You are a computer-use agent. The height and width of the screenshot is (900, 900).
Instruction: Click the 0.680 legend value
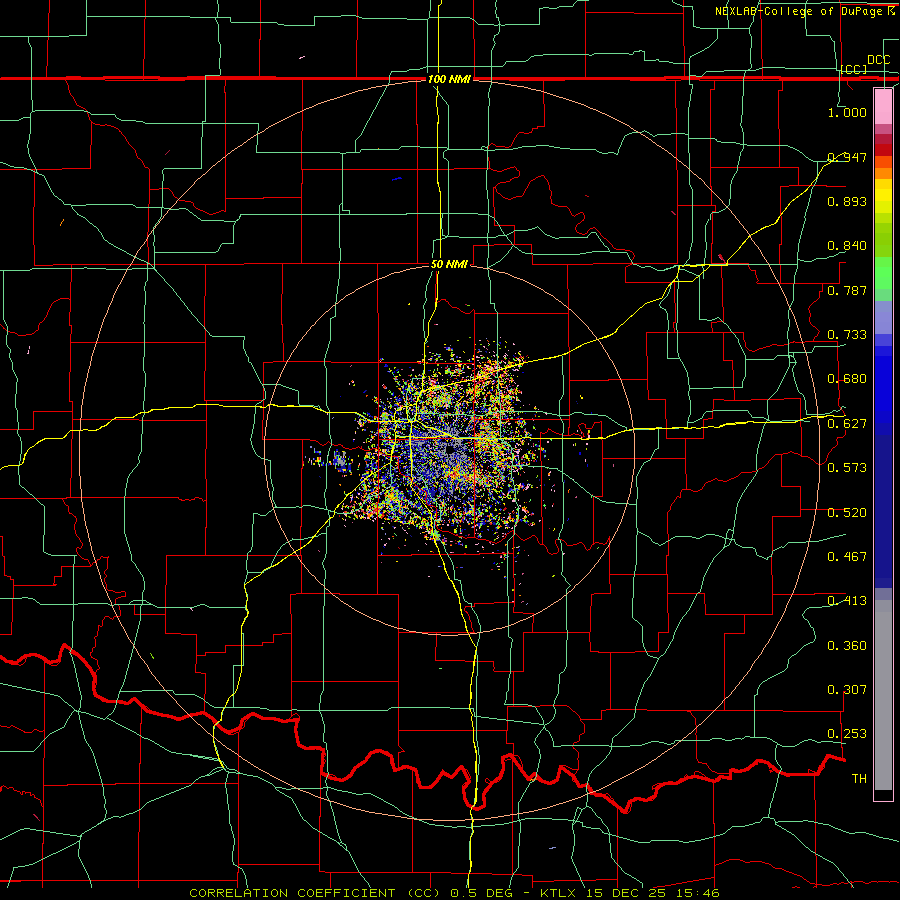[847, 379]
